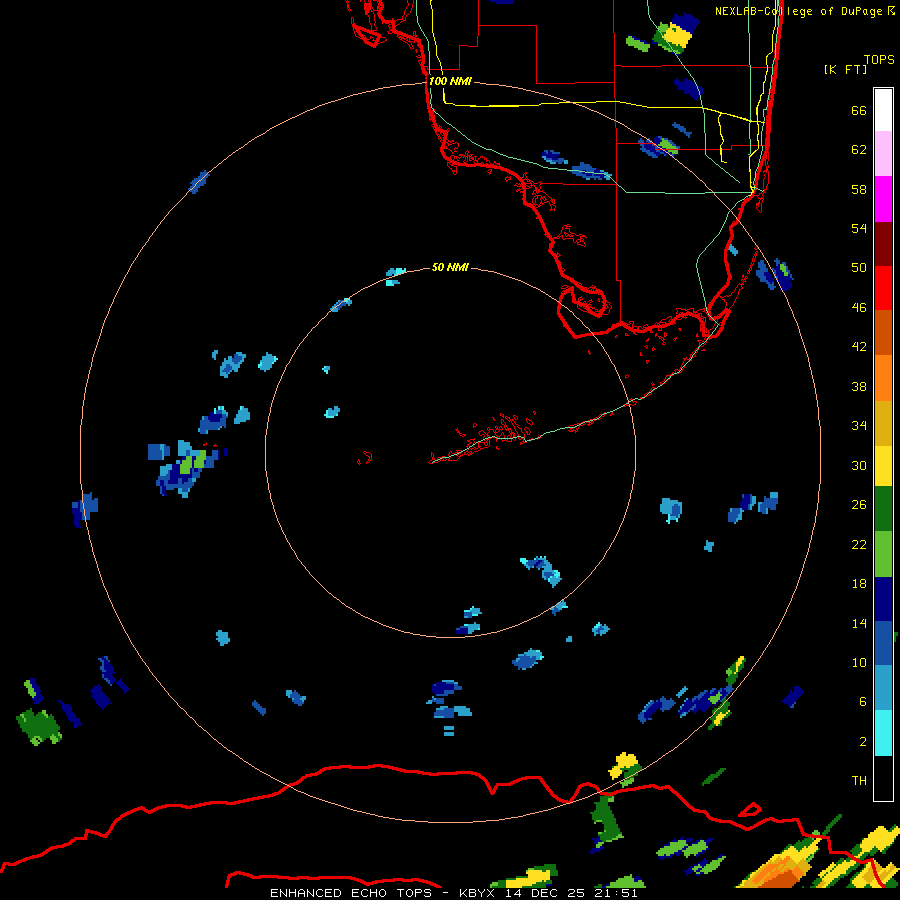The image size is (900, 900).
Task: Click the legend value 30
Action: 859,465
